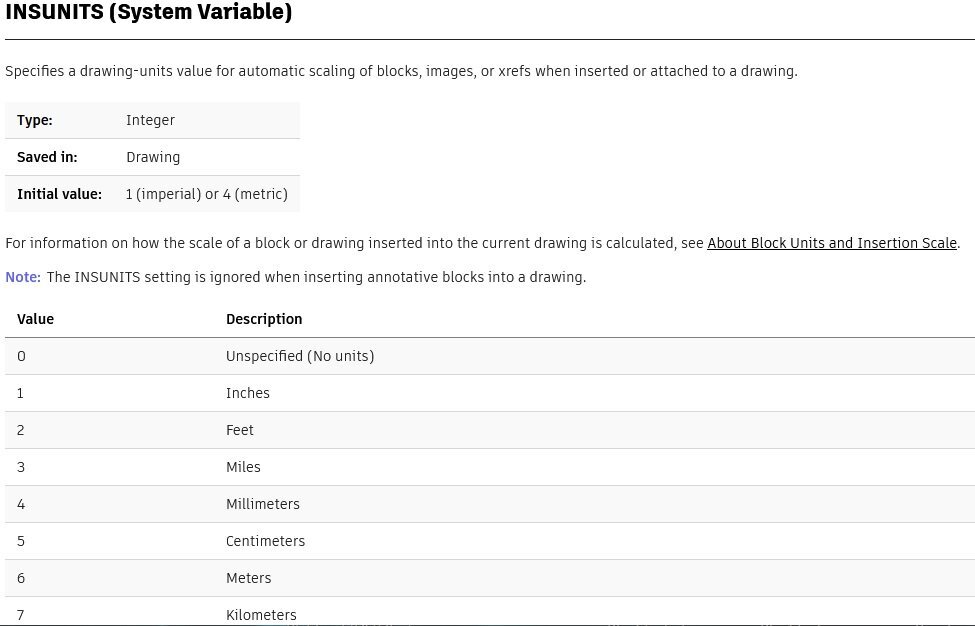Click the 'Value' column header
975x626 pixels.
35,319
